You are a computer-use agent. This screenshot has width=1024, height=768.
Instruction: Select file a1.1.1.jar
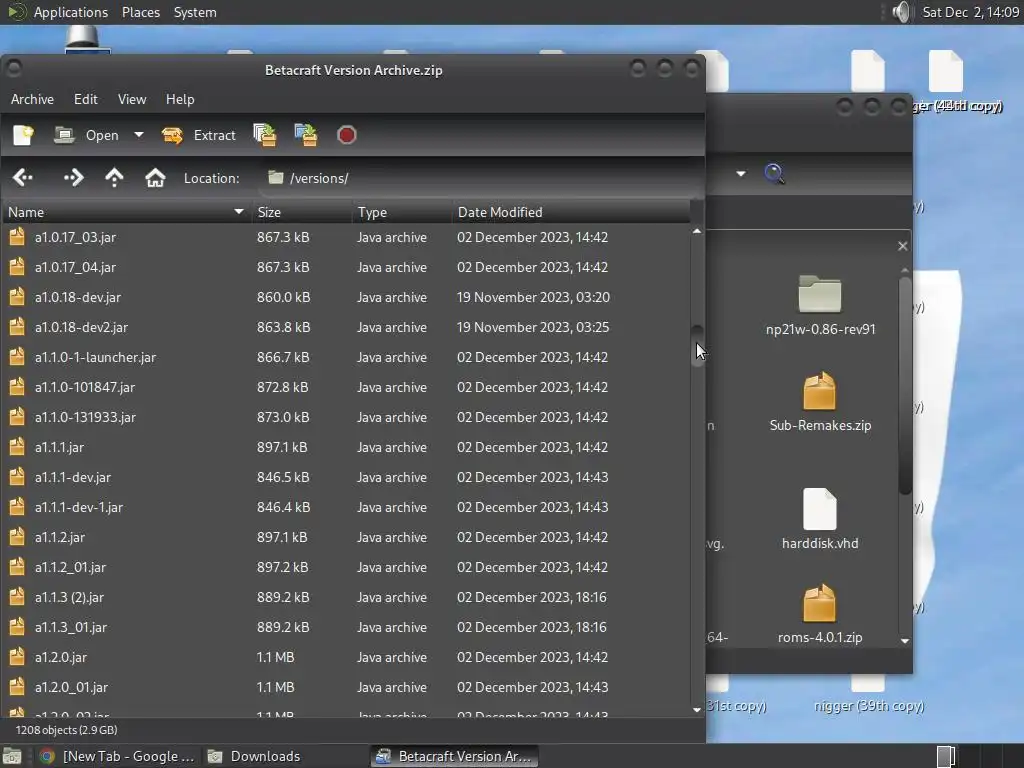click(x=346, y=447)
